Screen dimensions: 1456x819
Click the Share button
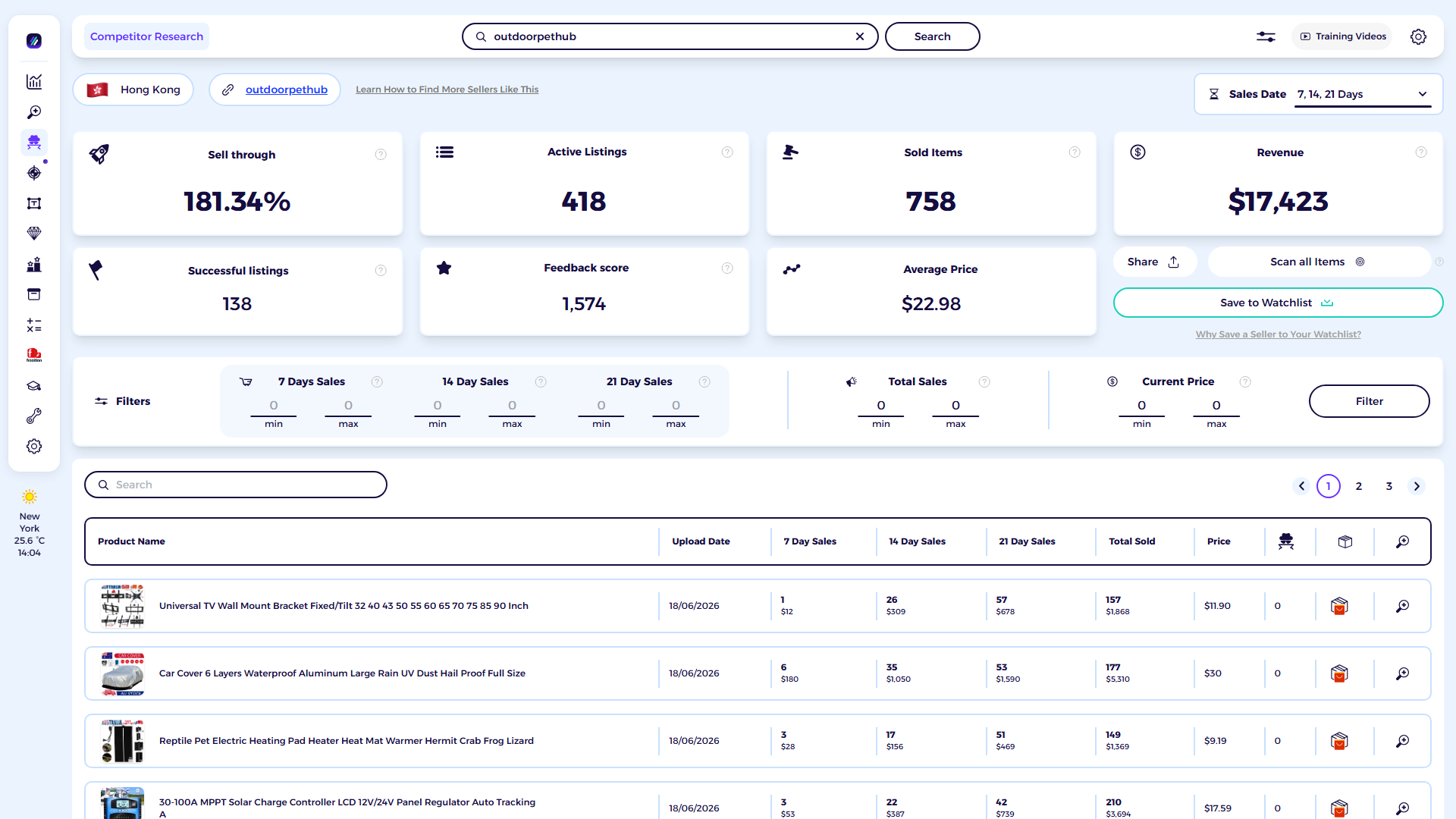pyautogui.click(x=1154, y=262)
